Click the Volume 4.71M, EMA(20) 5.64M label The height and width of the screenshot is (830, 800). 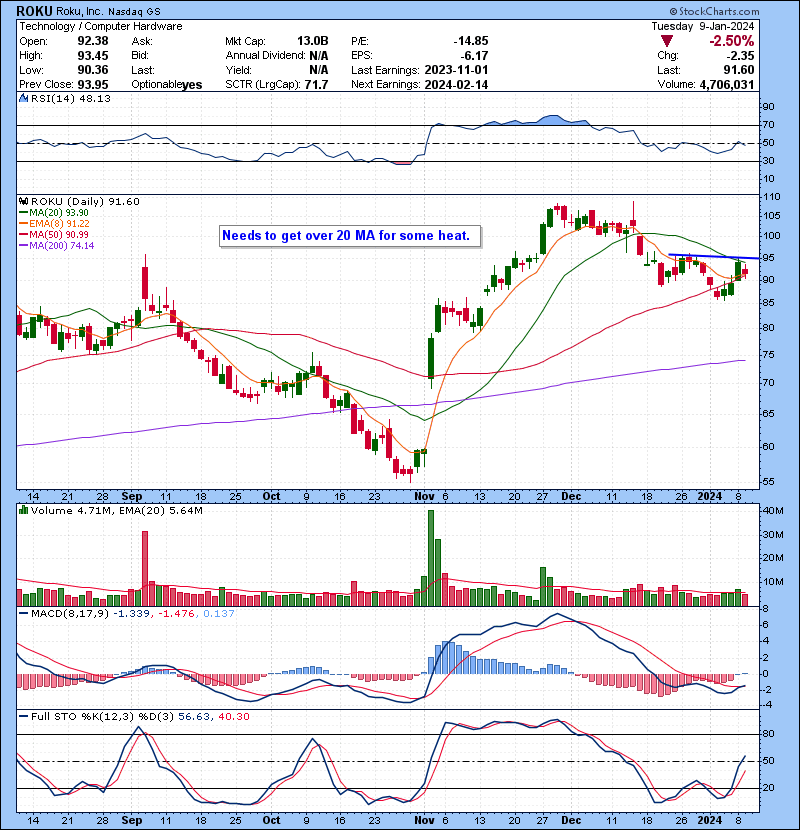click(x=116, y=511)
